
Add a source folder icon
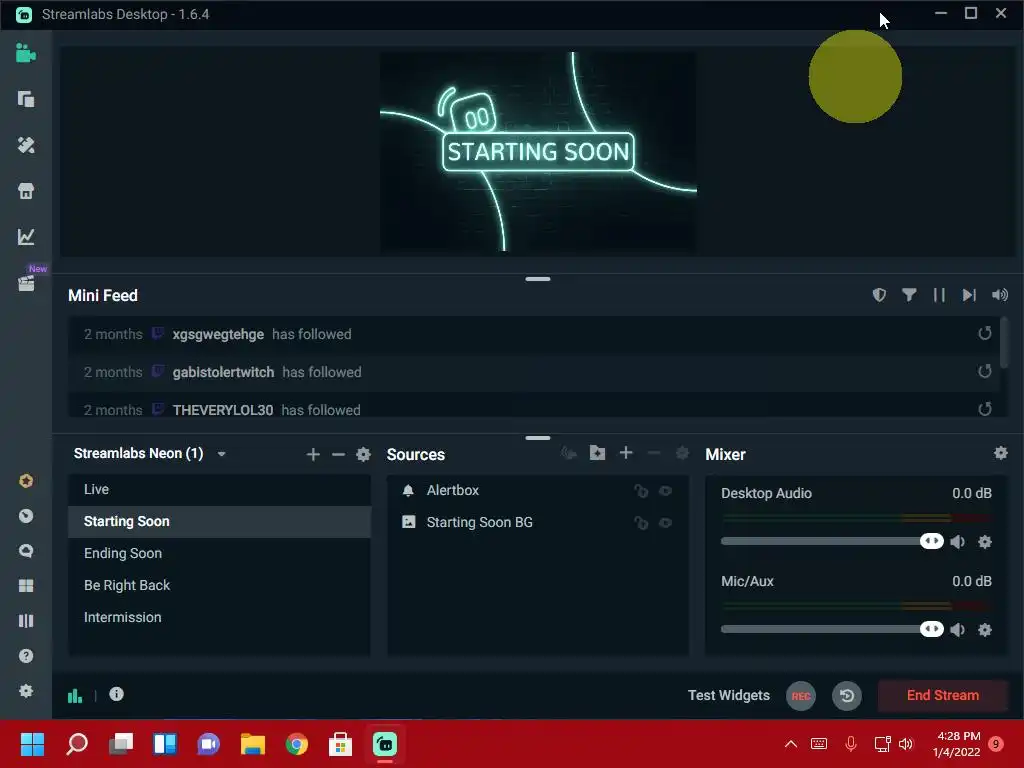(x=597, y=453)
